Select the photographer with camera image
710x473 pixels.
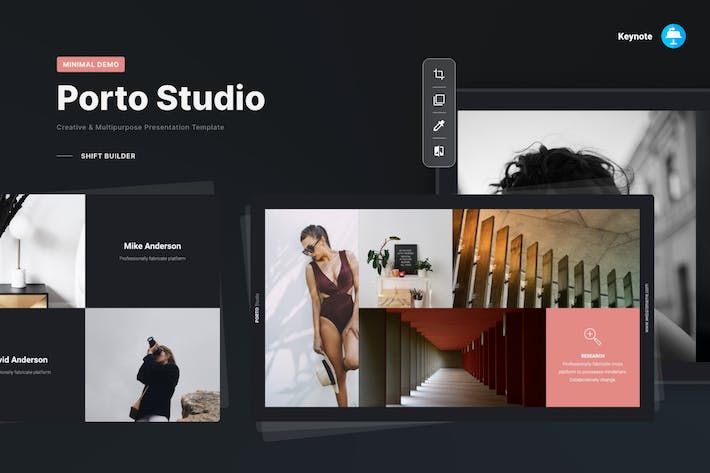click(x=152, y=364)
